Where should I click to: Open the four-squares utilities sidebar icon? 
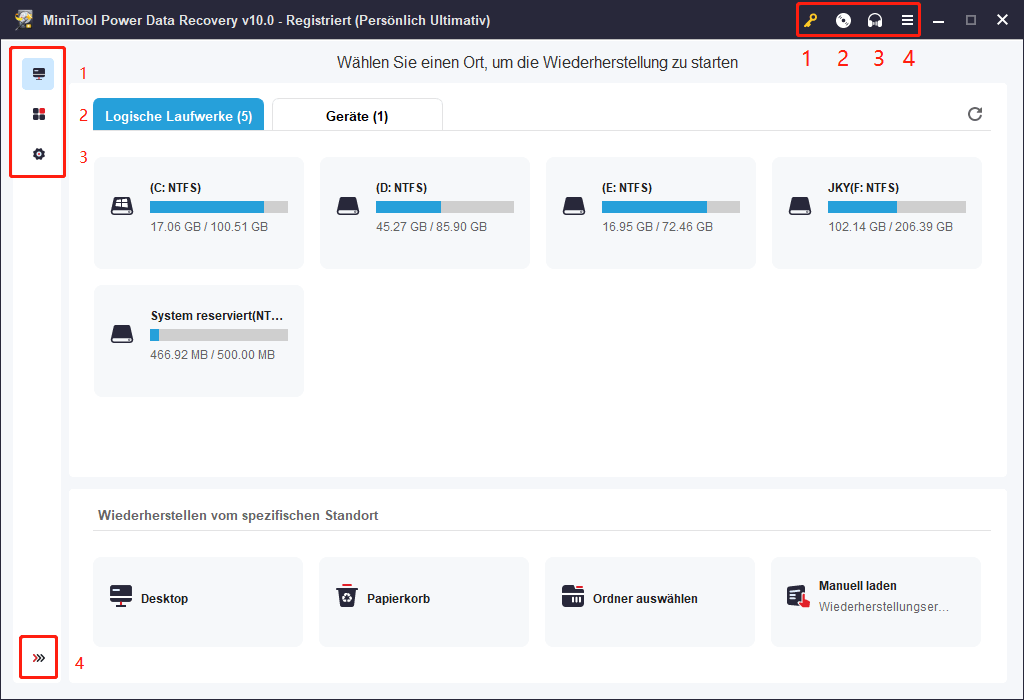pyautogui.click(x=39, y=114)
